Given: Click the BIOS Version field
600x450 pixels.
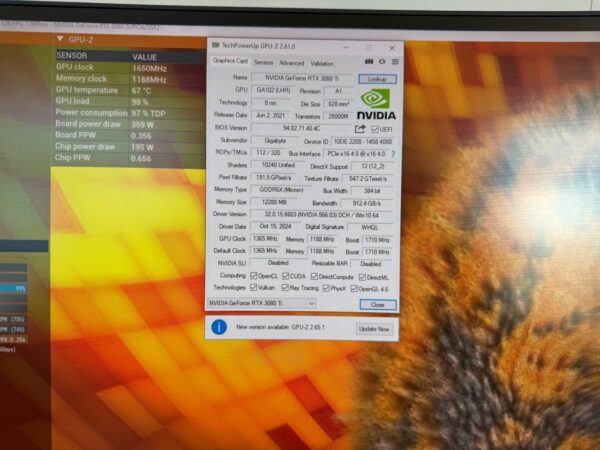Looking at the screenshot, I should click(x=302, y=128).
